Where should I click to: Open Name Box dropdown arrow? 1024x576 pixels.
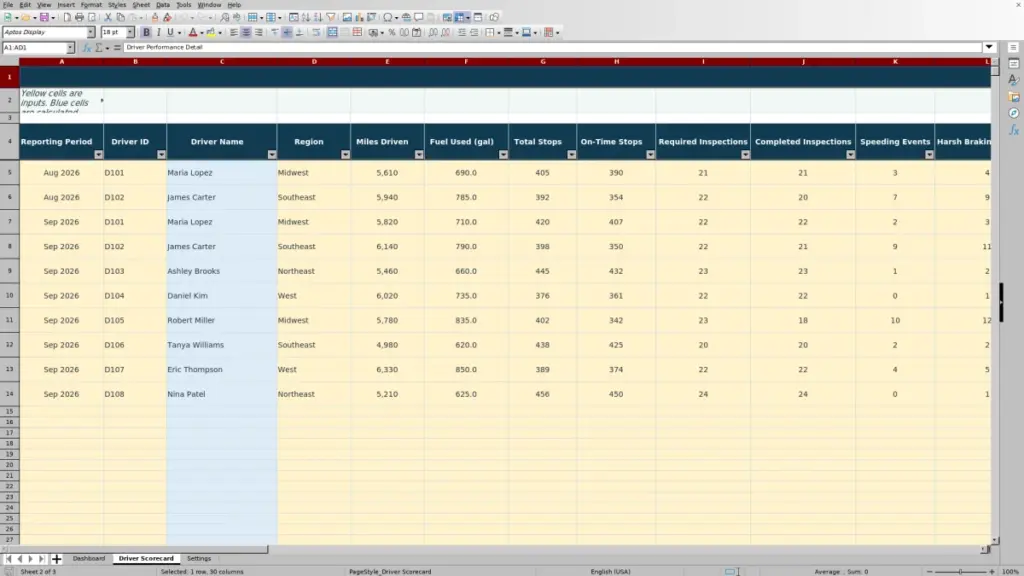[x=70, y=48]
